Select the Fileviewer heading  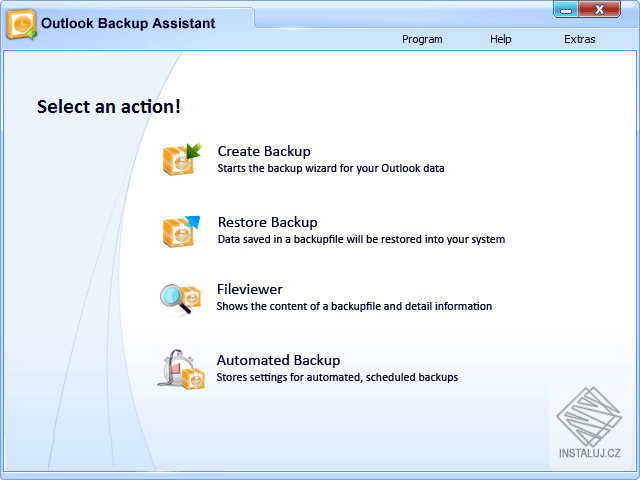point(249,289)
